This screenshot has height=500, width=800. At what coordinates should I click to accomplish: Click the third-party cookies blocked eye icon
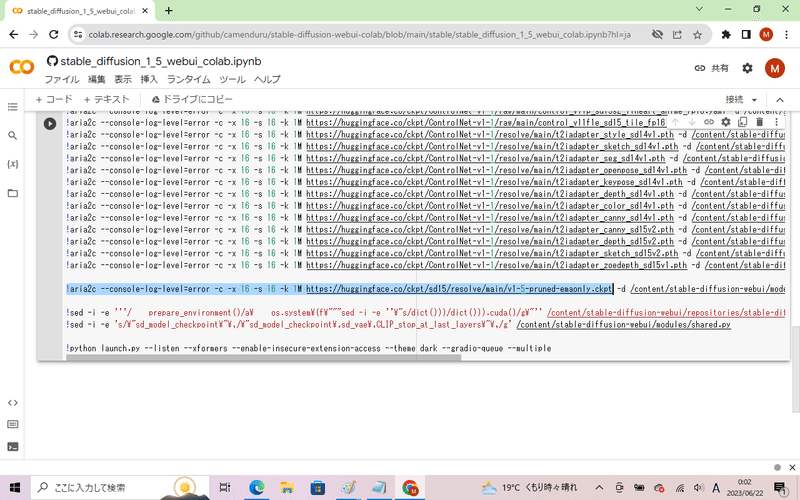(657, 35)
